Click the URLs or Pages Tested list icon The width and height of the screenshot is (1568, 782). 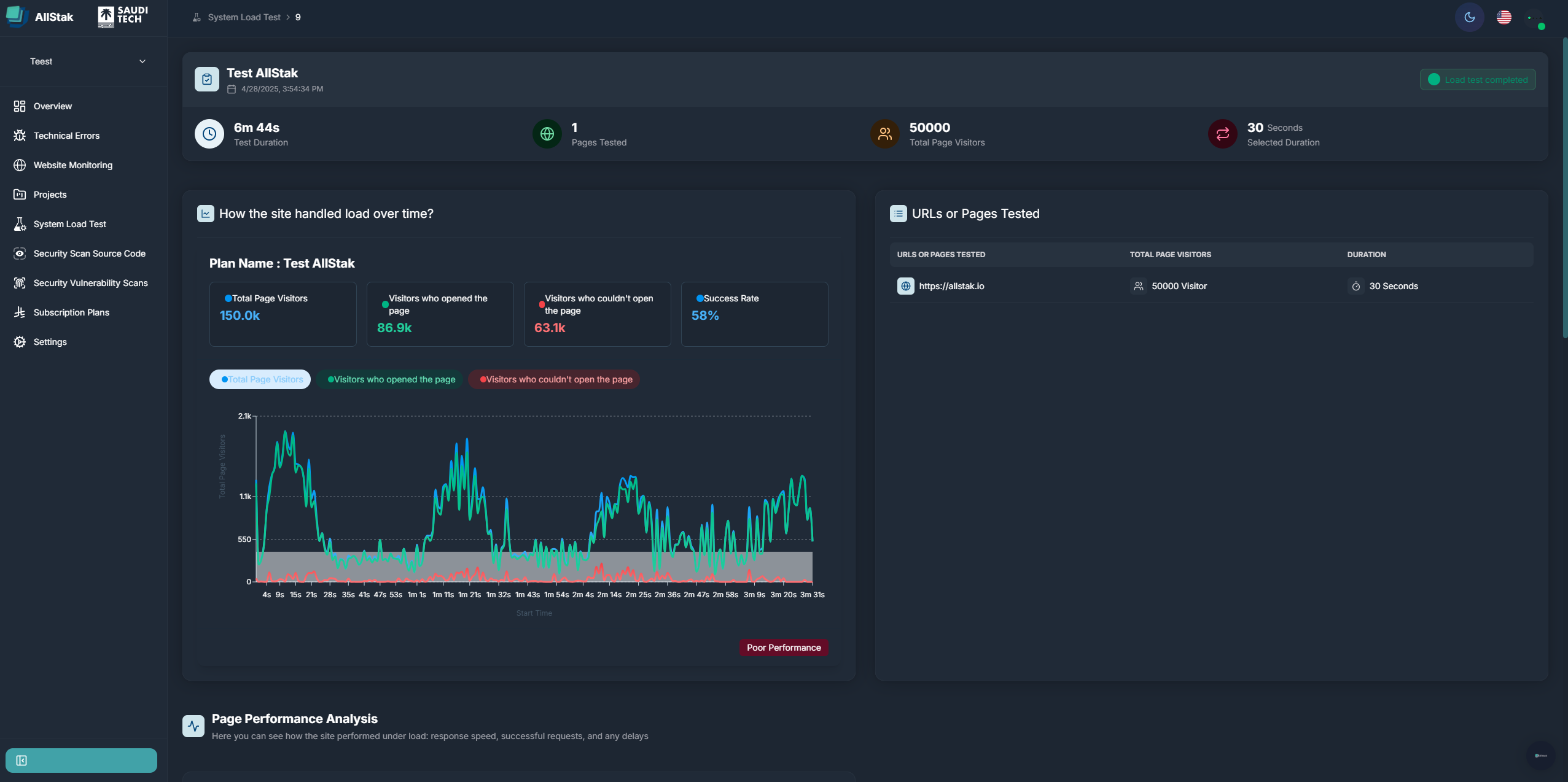point(899,214)
